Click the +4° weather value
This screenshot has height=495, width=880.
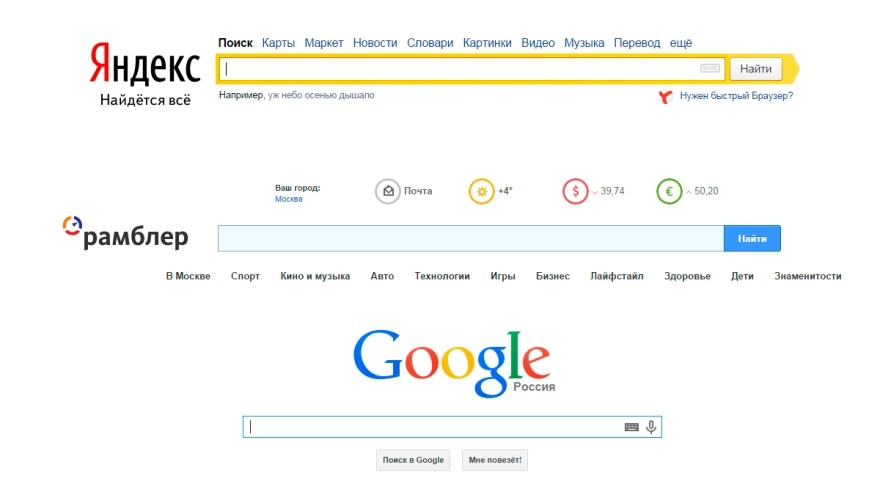click(x=505, y=191)
